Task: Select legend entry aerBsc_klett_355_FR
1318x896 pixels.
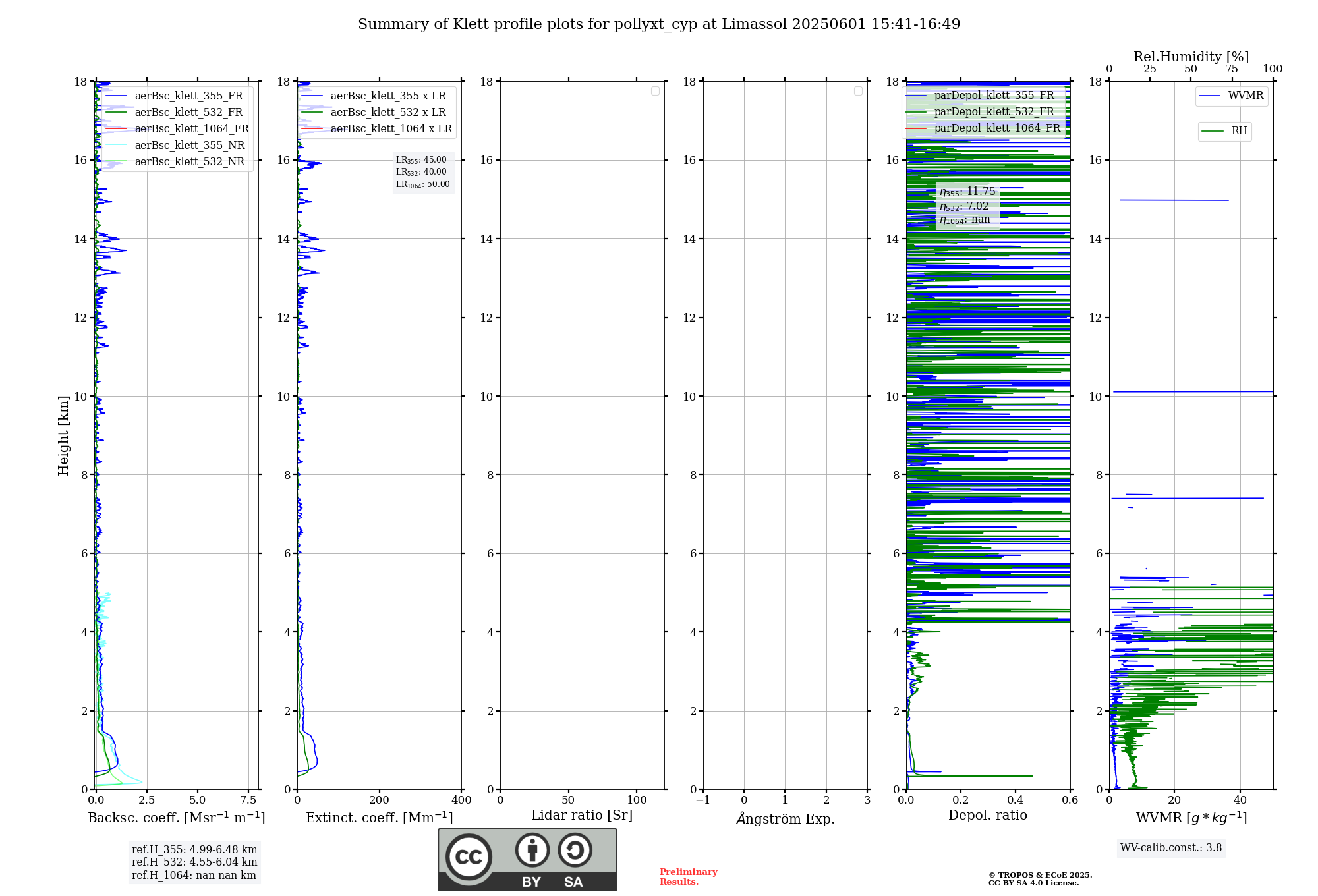Action: point(177,96)
